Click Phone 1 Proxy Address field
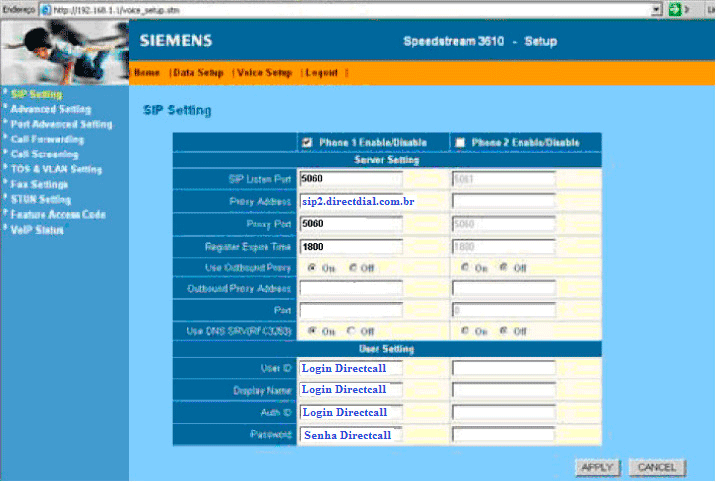This screenshot has width=716, height=482. pyautogui.click(x=351, y=201)
